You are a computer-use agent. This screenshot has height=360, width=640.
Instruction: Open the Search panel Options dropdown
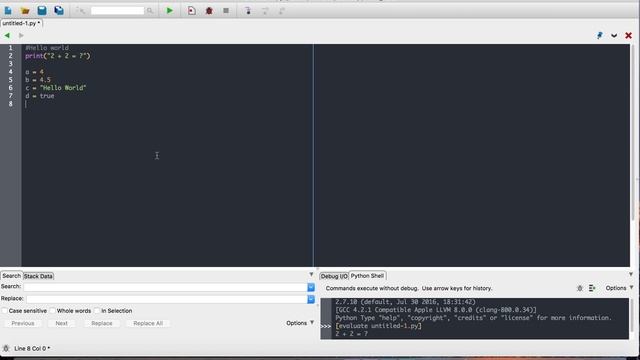pos(300,323)
